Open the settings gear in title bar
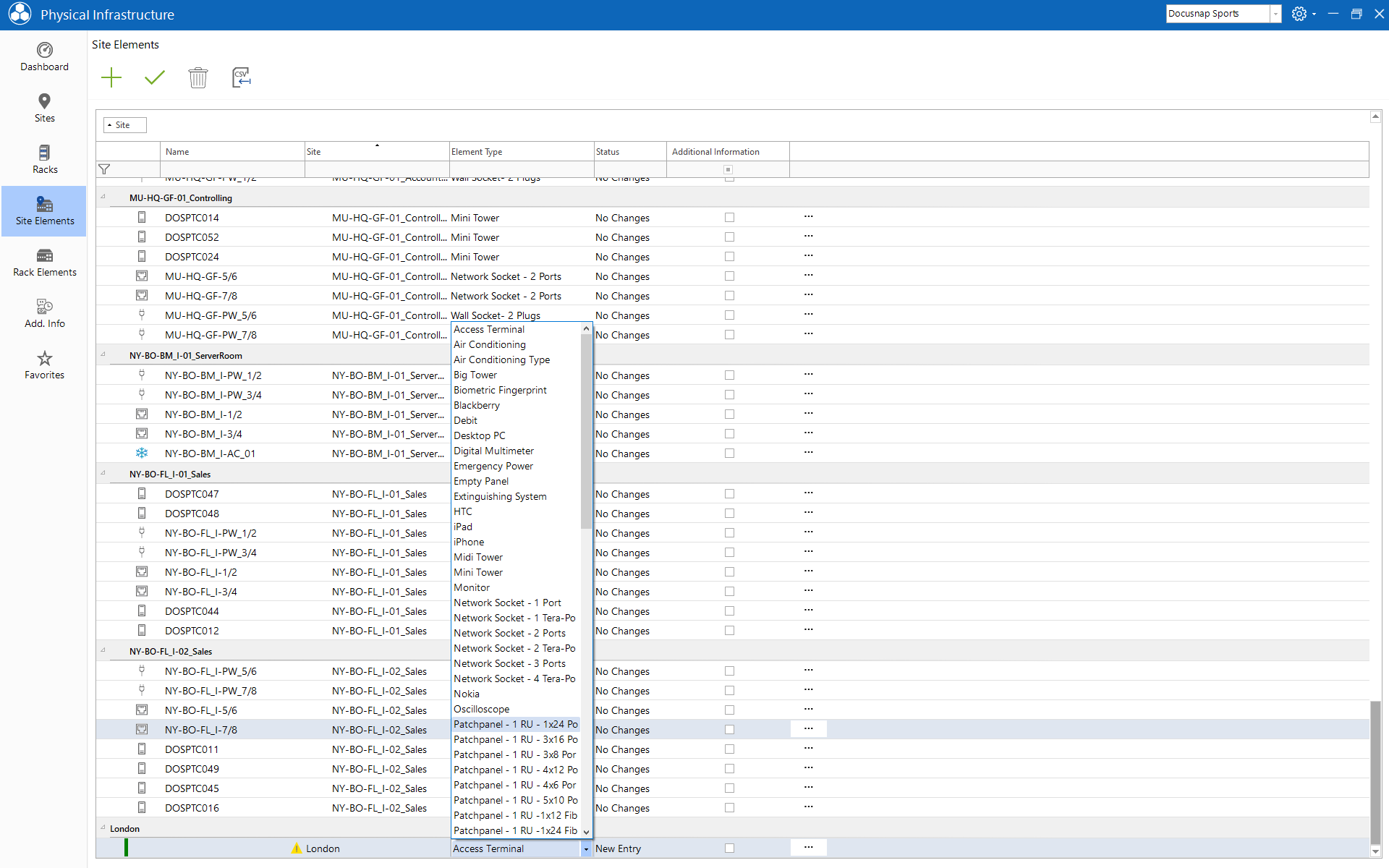Screen dimensions: 1389x868 [x=1299, y=14]
